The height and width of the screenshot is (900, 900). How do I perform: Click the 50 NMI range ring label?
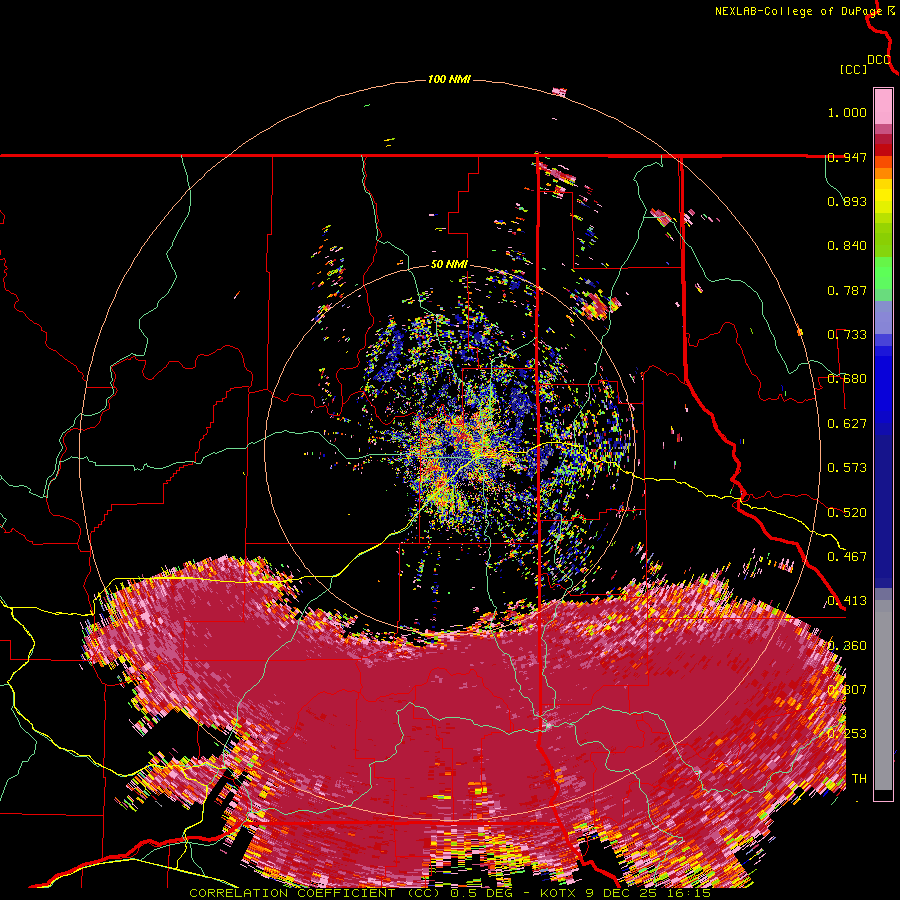449,265
